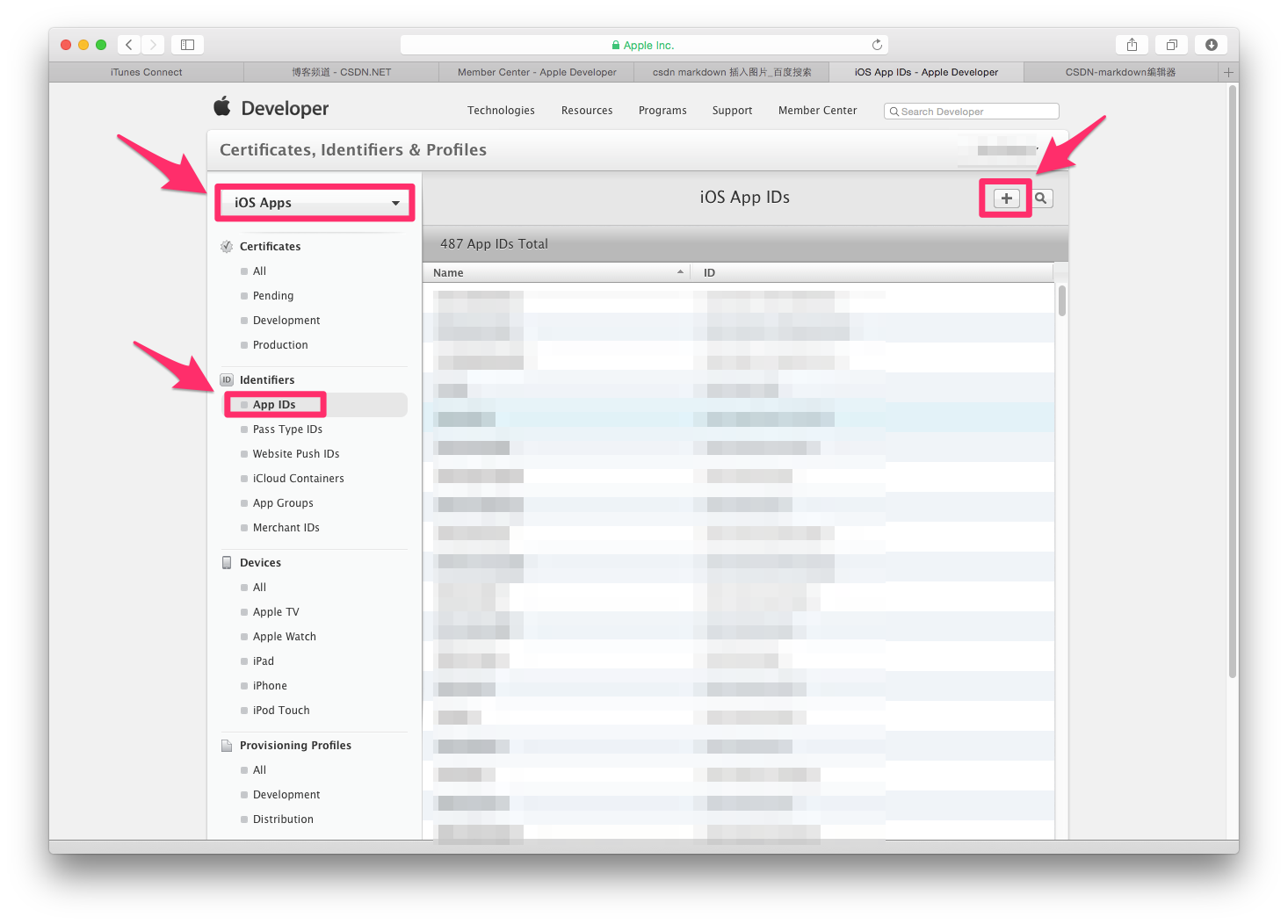Sort by the ID column header
The image size is (1288, 924).
(x=872, y=273)
